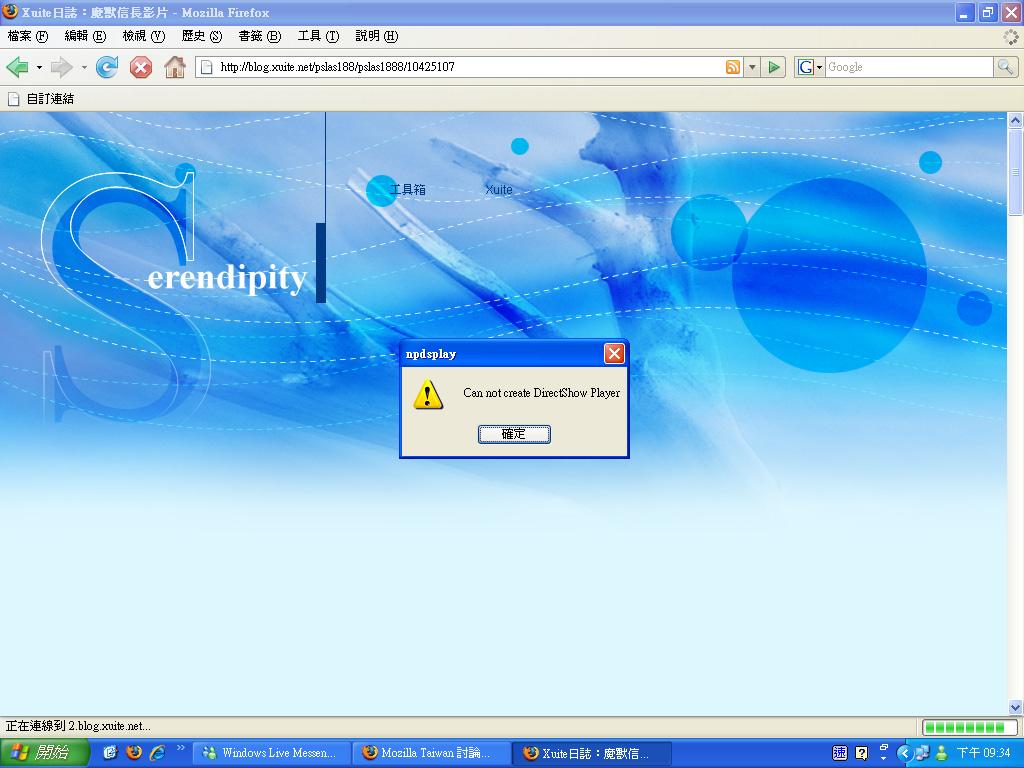1024x768 pixels.
Task: Open the 編輯 (E) menu
Action: [x=85, y=36]
